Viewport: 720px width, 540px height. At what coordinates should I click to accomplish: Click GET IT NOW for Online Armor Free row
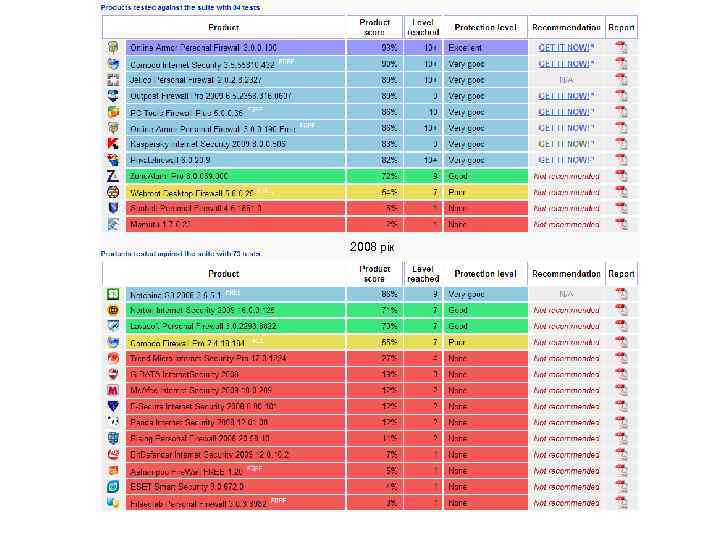[566, 128]
